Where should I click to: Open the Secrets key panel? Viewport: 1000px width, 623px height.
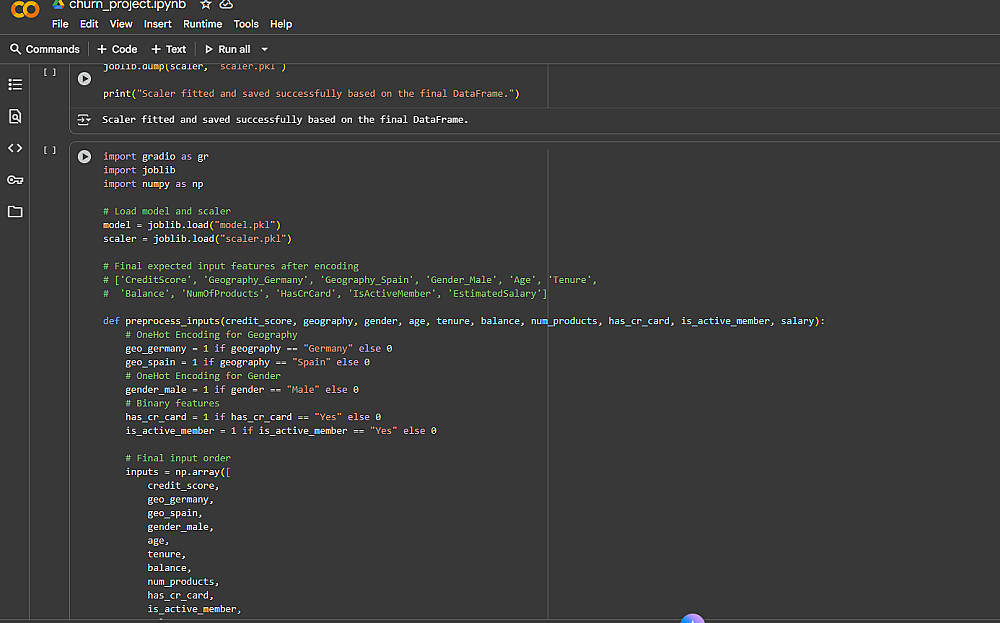tap(15, 180)
